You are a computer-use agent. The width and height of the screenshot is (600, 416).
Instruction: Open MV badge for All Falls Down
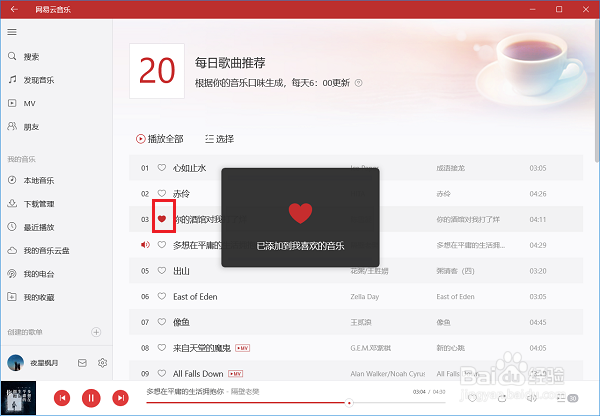point(235,374)
